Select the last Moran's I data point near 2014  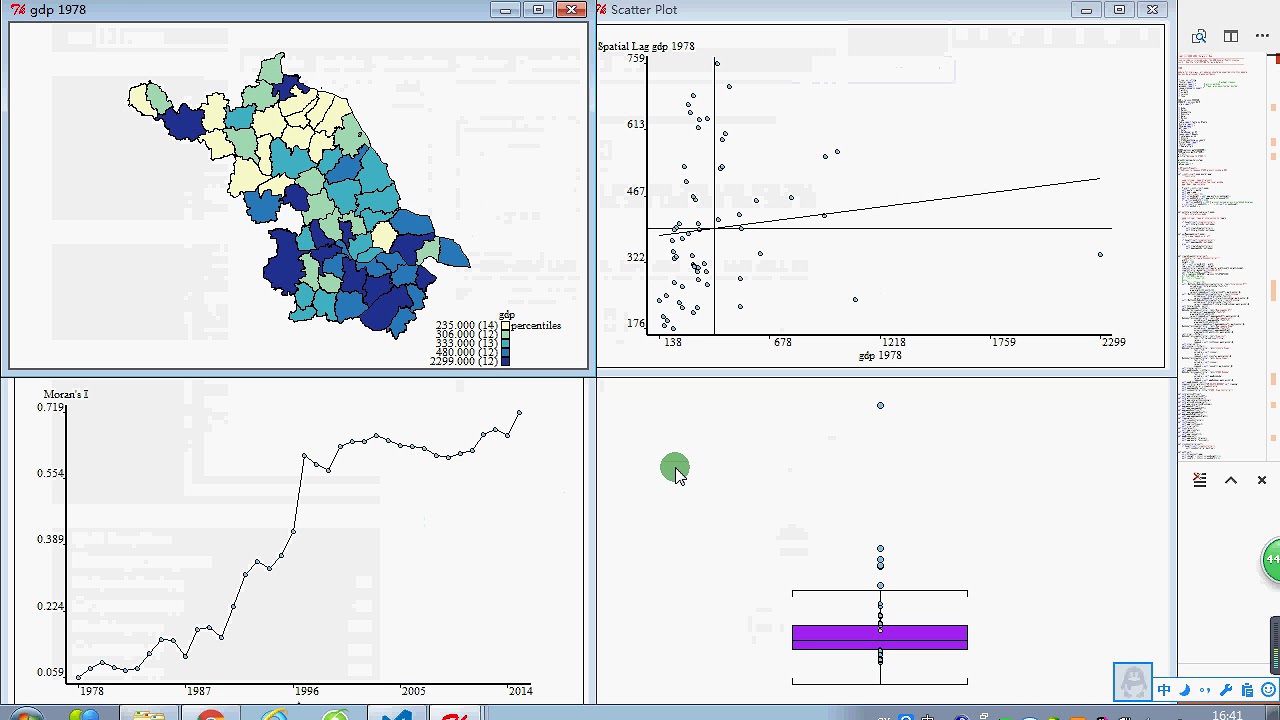[x=519, y=413]
